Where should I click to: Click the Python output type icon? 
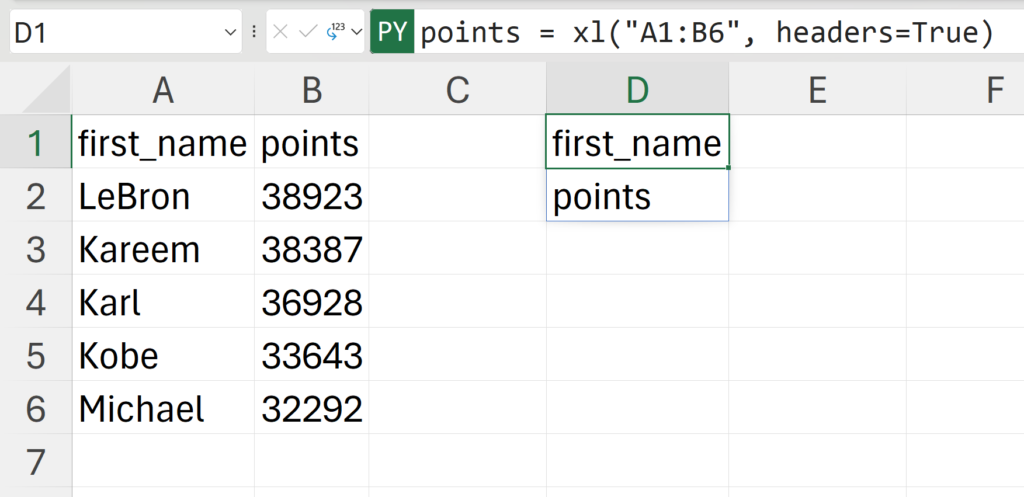335,32
